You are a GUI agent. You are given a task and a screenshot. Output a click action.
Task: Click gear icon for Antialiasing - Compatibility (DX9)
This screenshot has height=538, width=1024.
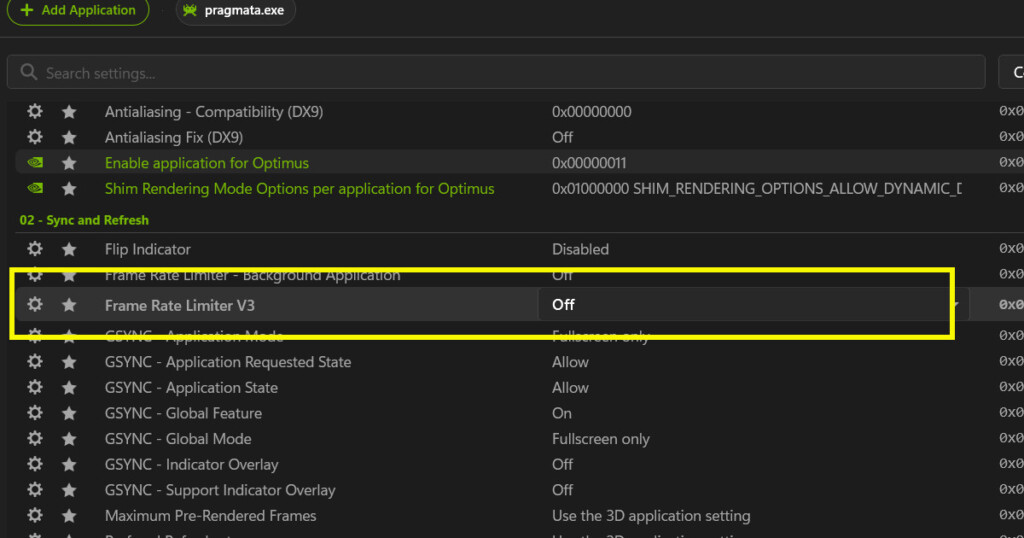35,111
